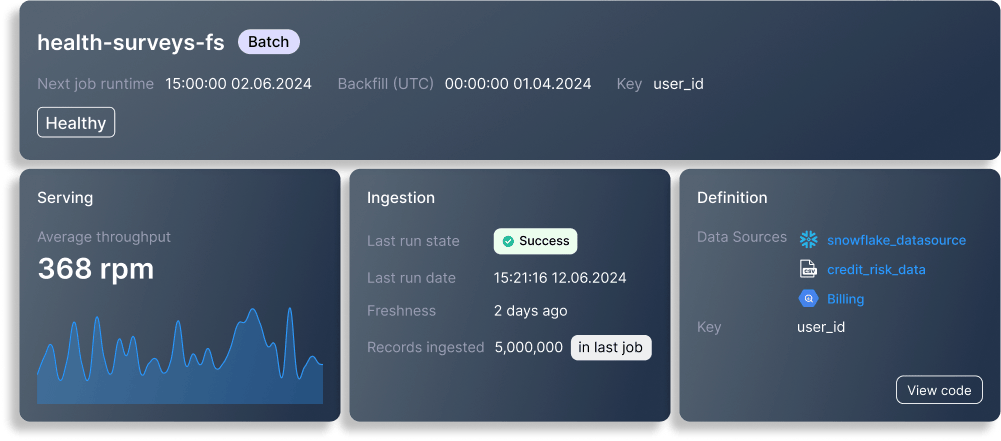Open the snowflake_datasource link
1001x441 pixels.
pyautogui.click(x=896, y=241)
